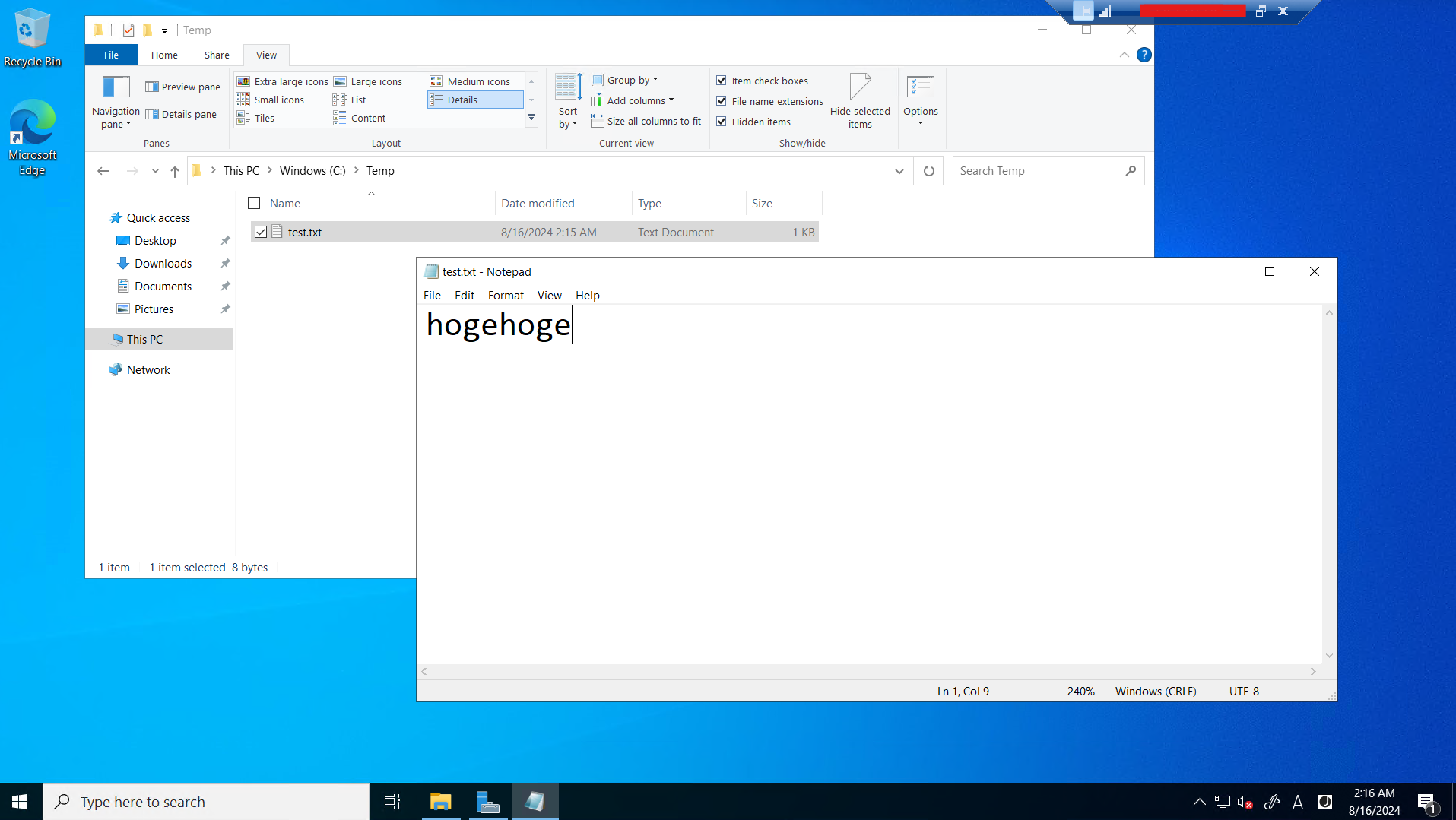Click the Preview pane icon

(x=152, y=87)
